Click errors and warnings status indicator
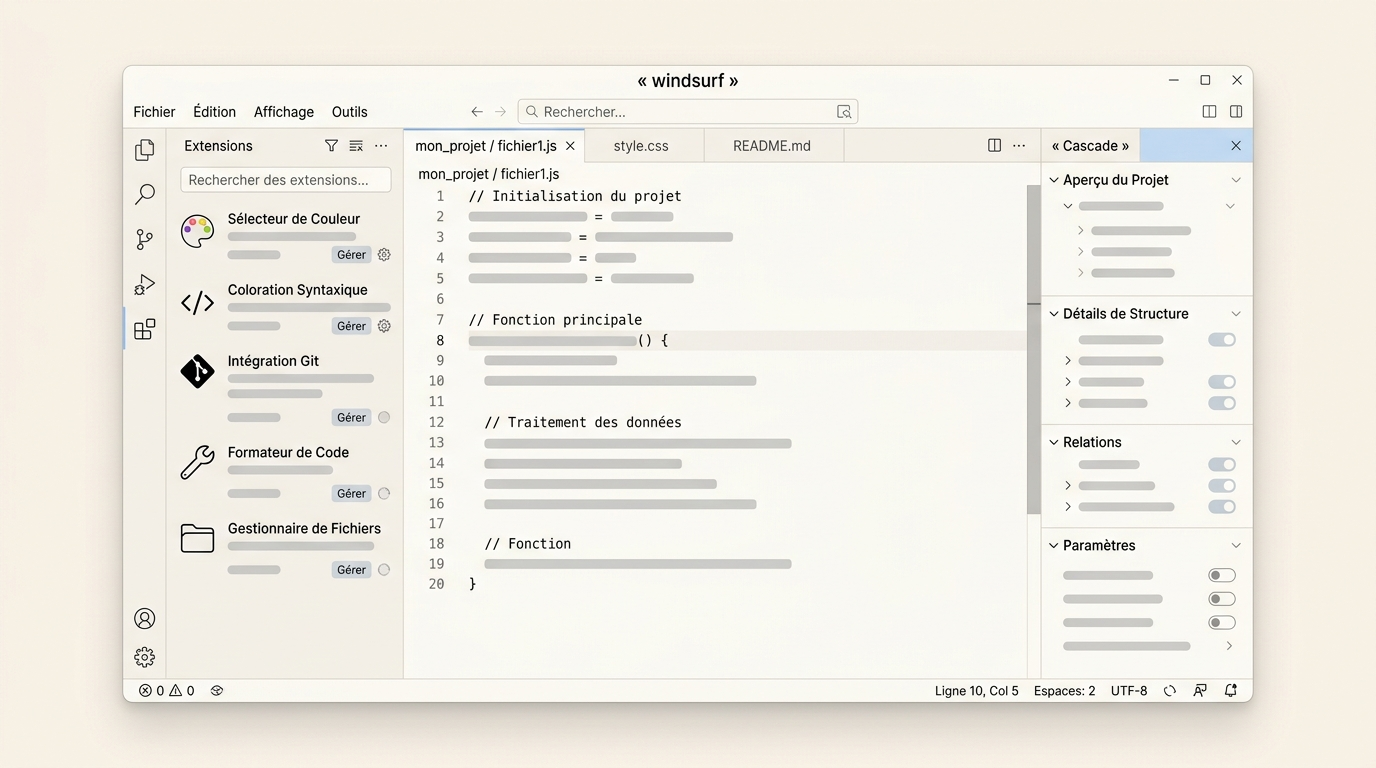The image size is (1376, 768). click(166, 691)
